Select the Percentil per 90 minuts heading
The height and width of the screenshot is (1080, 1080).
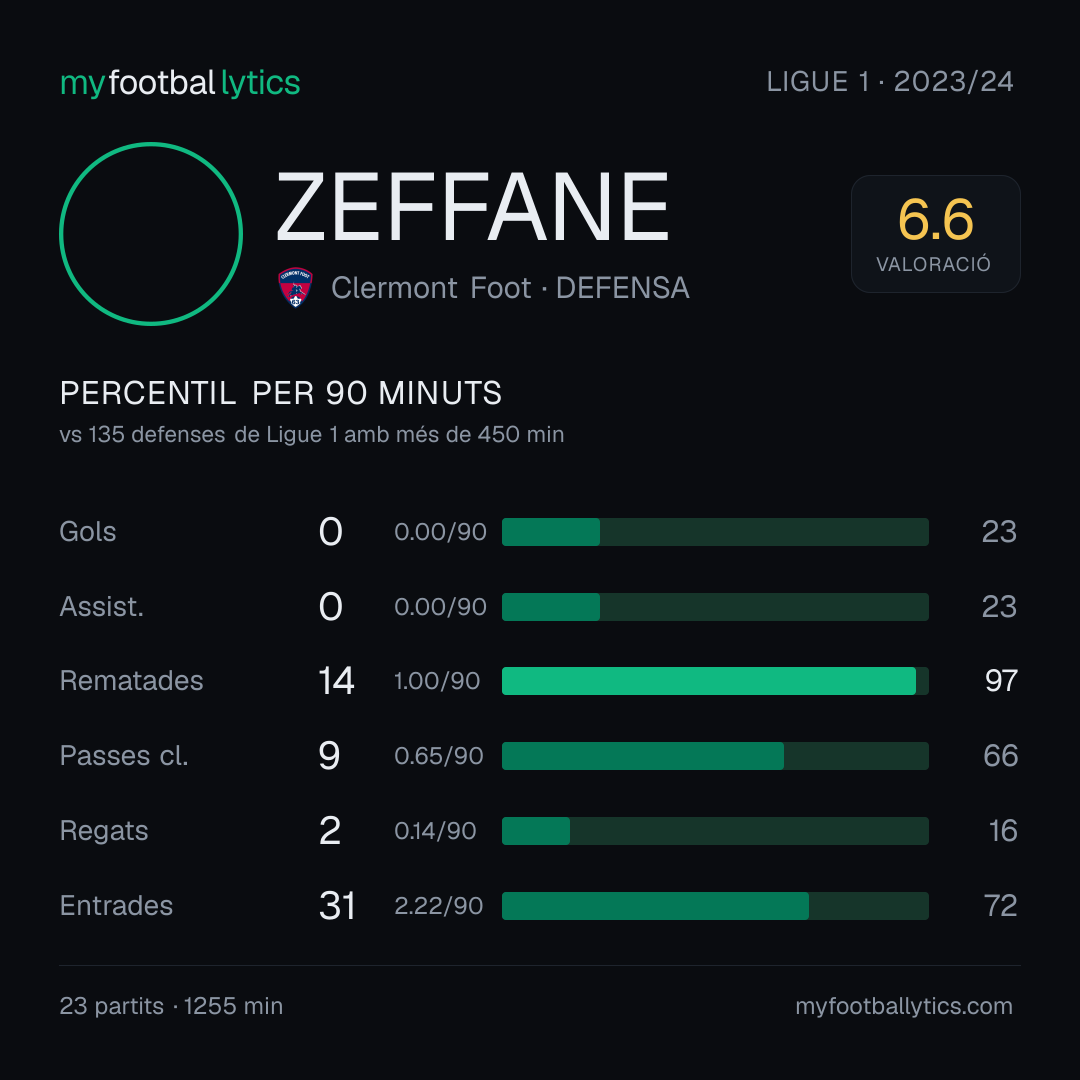(280, 393)
